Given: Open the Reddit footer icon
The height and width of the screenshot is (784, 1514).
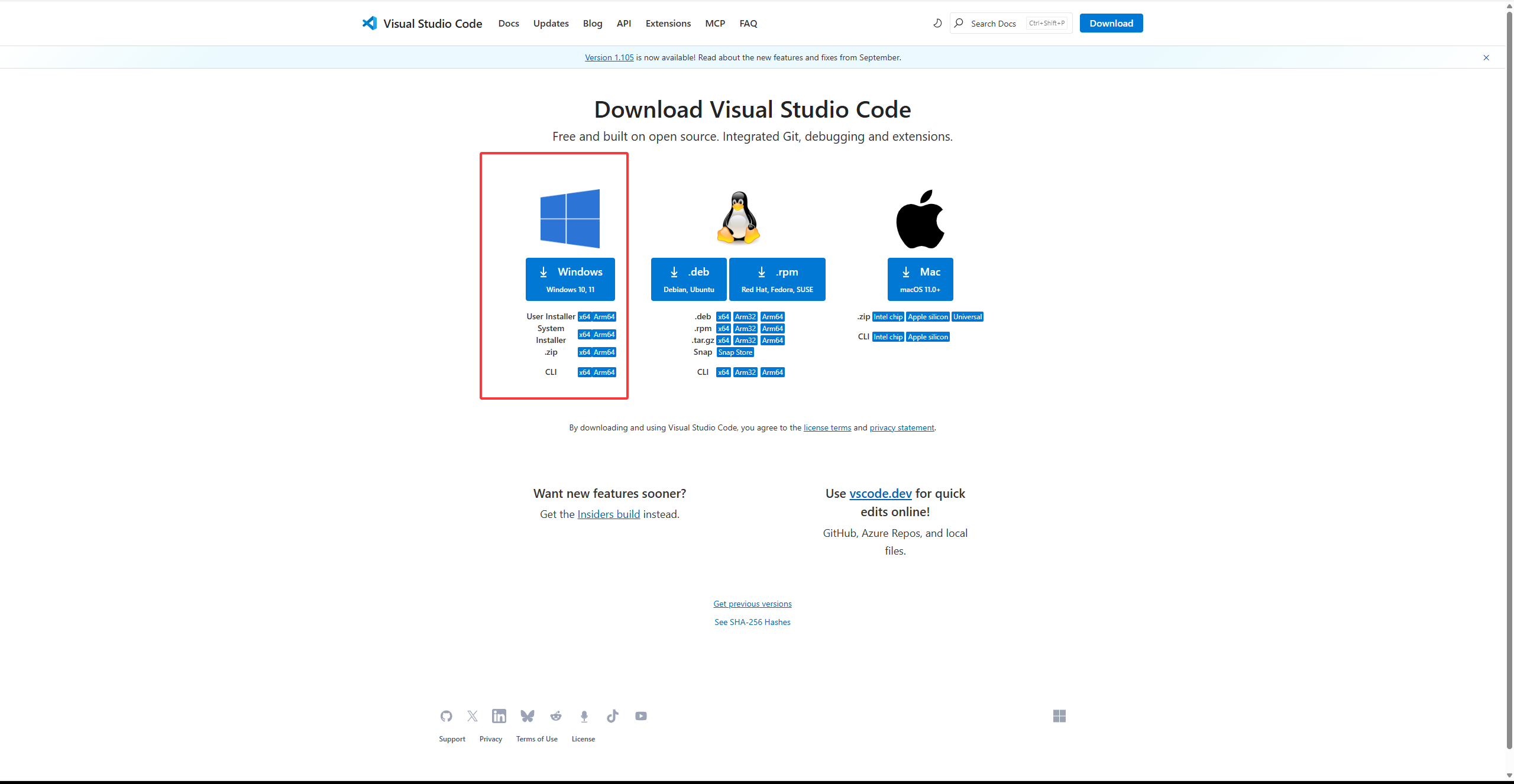Looking at the screenshot, I should [x=555, y=716].
